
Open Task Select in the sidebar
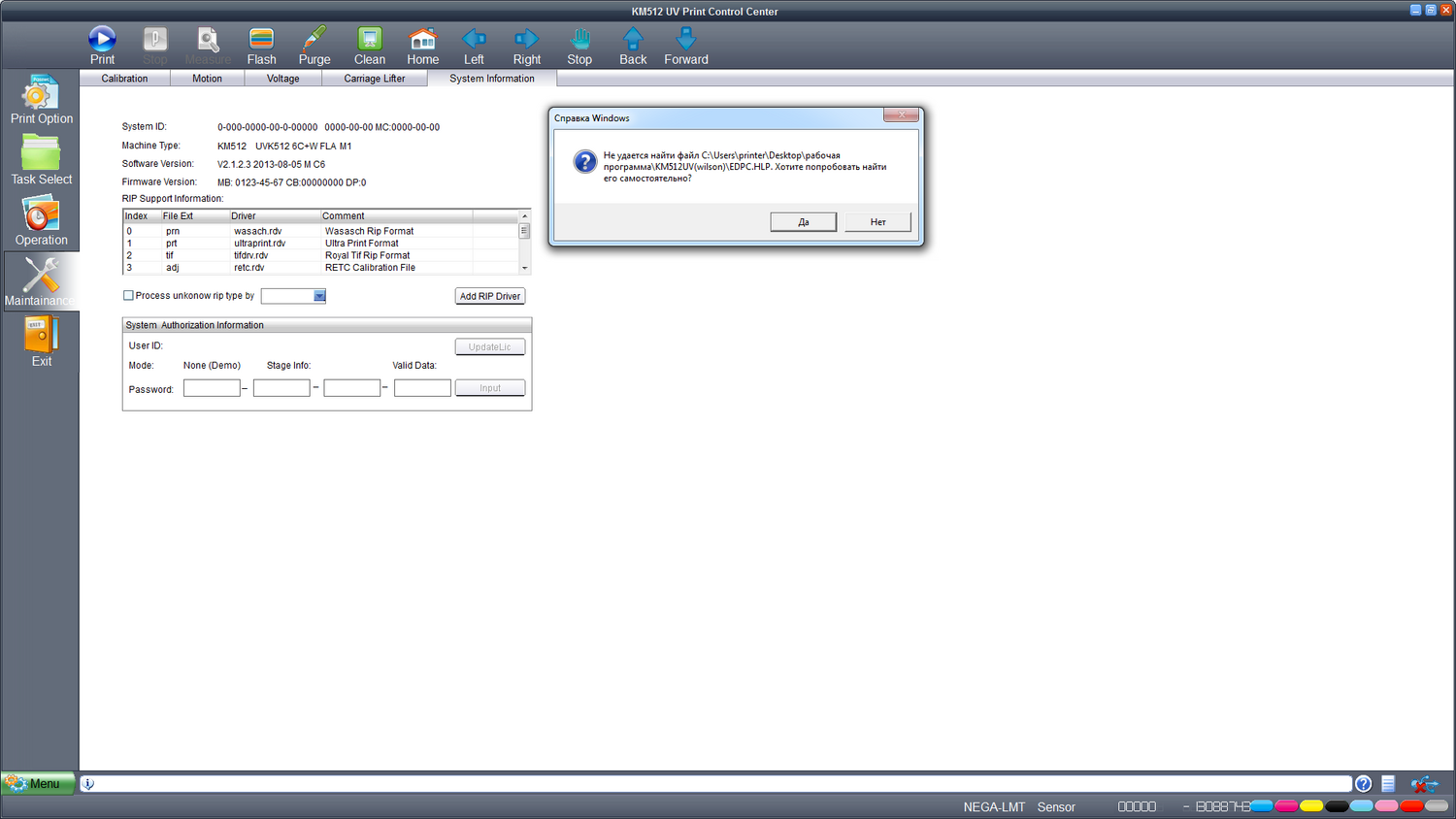[x=41, y=160]
